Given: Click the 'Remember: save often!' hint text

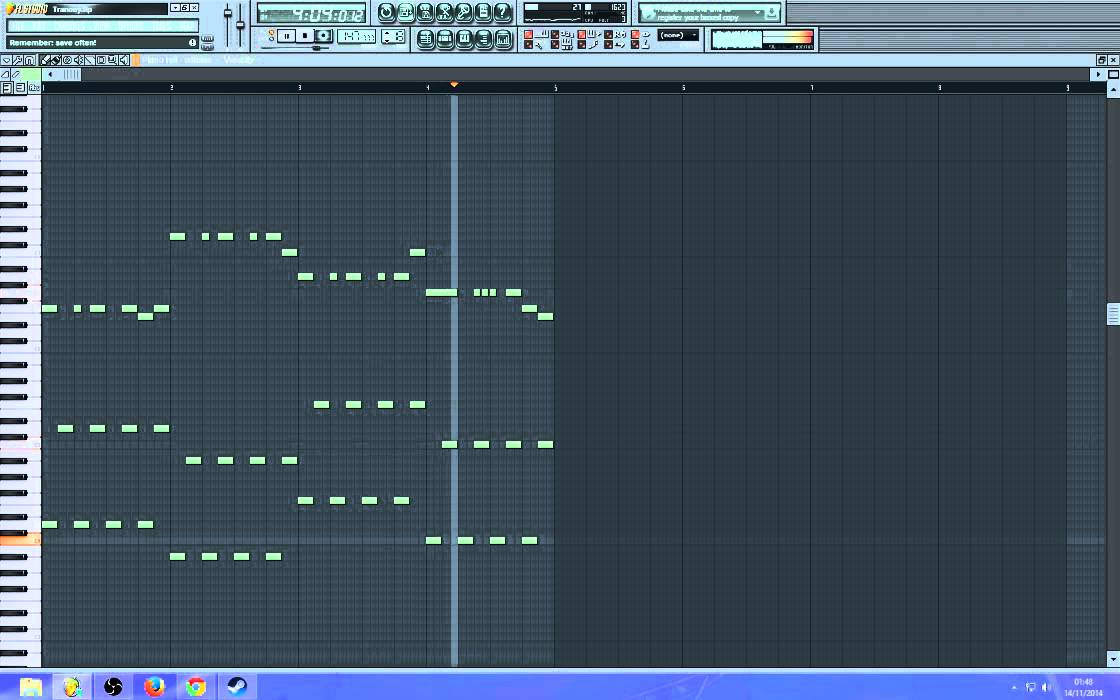Looking at the screenshot, I should [x=53, y=43].
